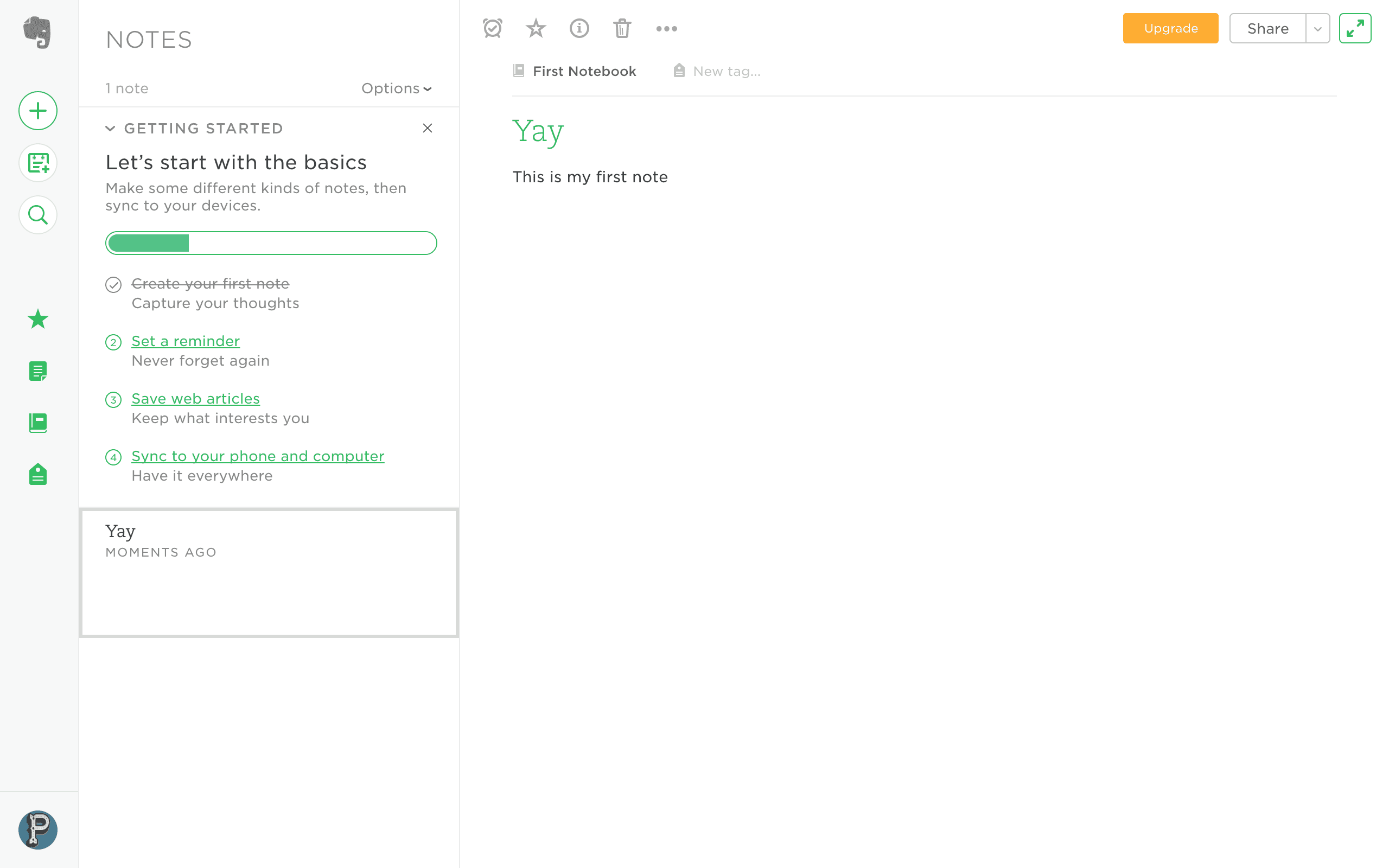The height and width of the screenshot is (868, 1389).
Task: Open the Shortcuts star in sidebar
Action: 38,319
